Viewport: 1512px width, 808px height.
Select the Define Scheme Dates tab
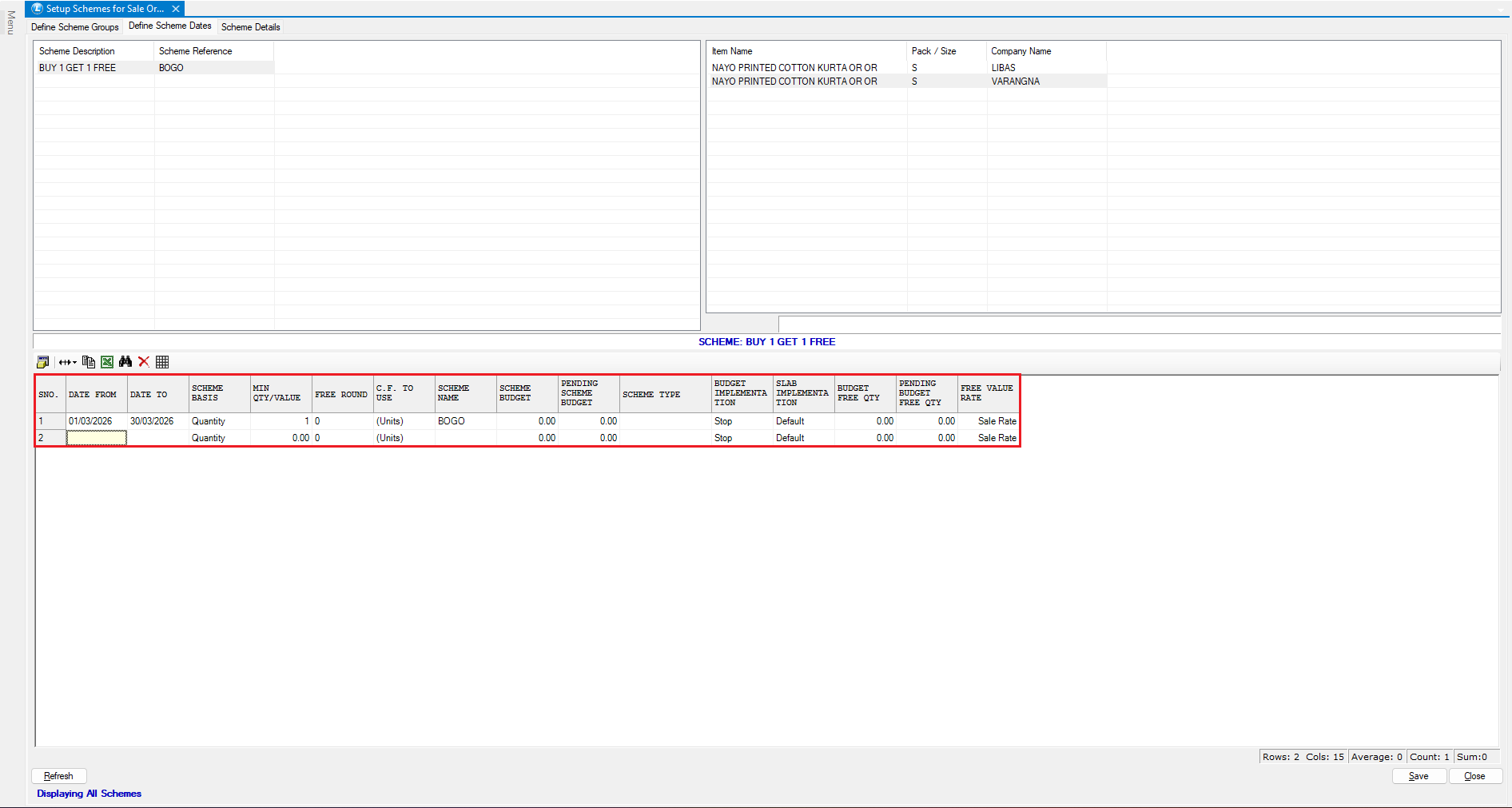pos(169,26)
